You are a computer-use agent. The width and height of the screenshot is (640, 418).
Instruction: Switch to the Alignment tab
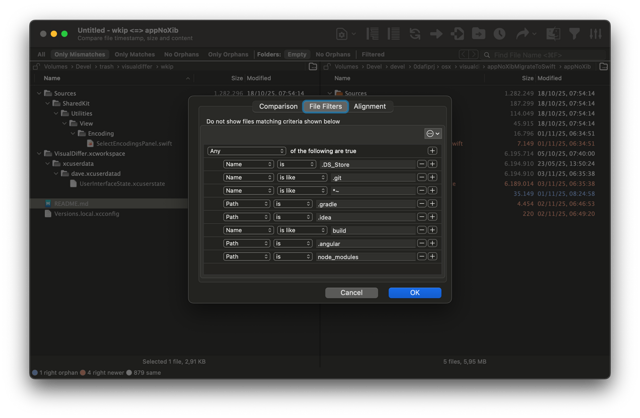pos(370,107)
